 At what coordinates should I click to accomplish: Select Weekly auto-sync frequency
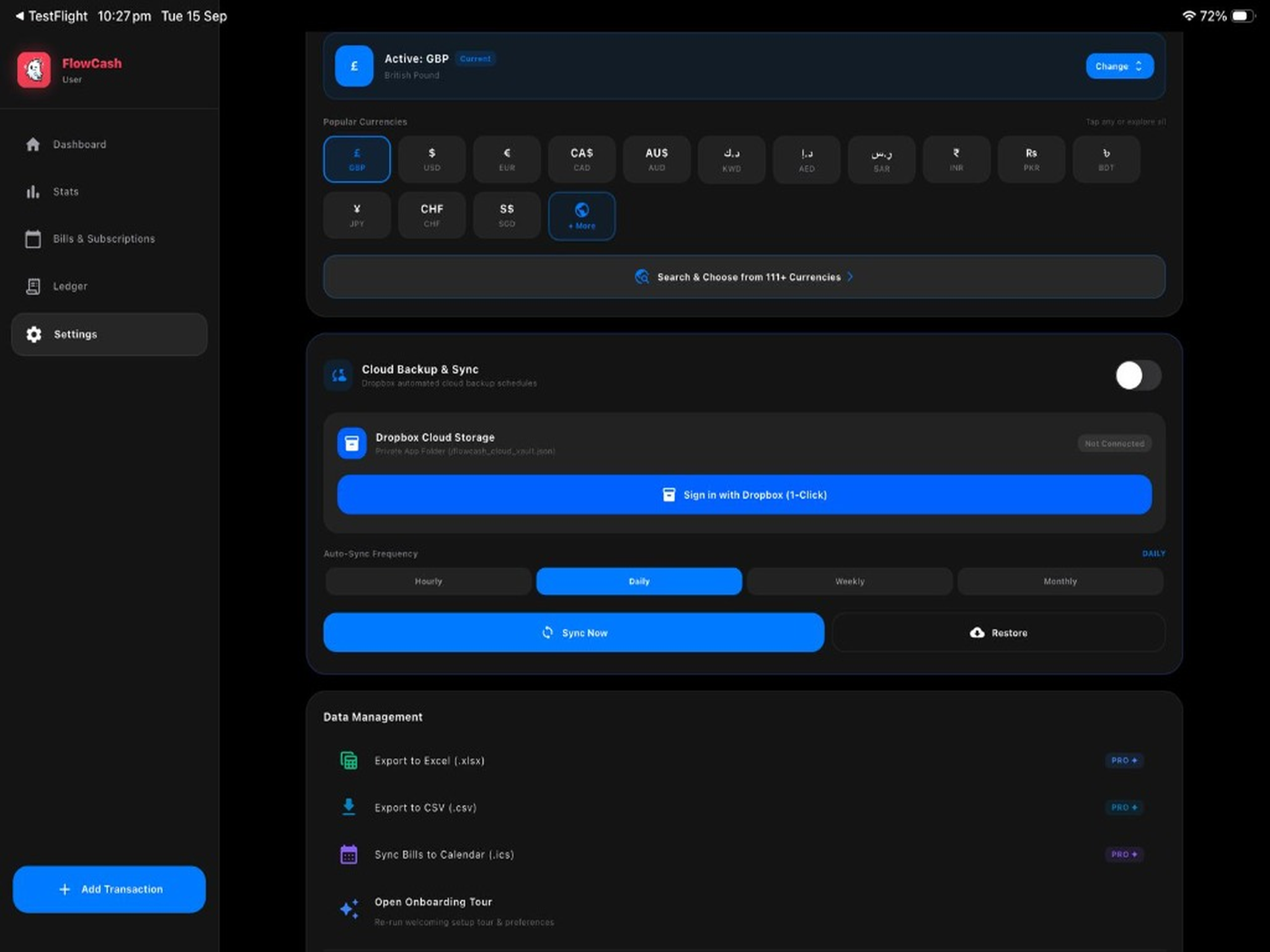pyautogui.click(x=850, y=581)
